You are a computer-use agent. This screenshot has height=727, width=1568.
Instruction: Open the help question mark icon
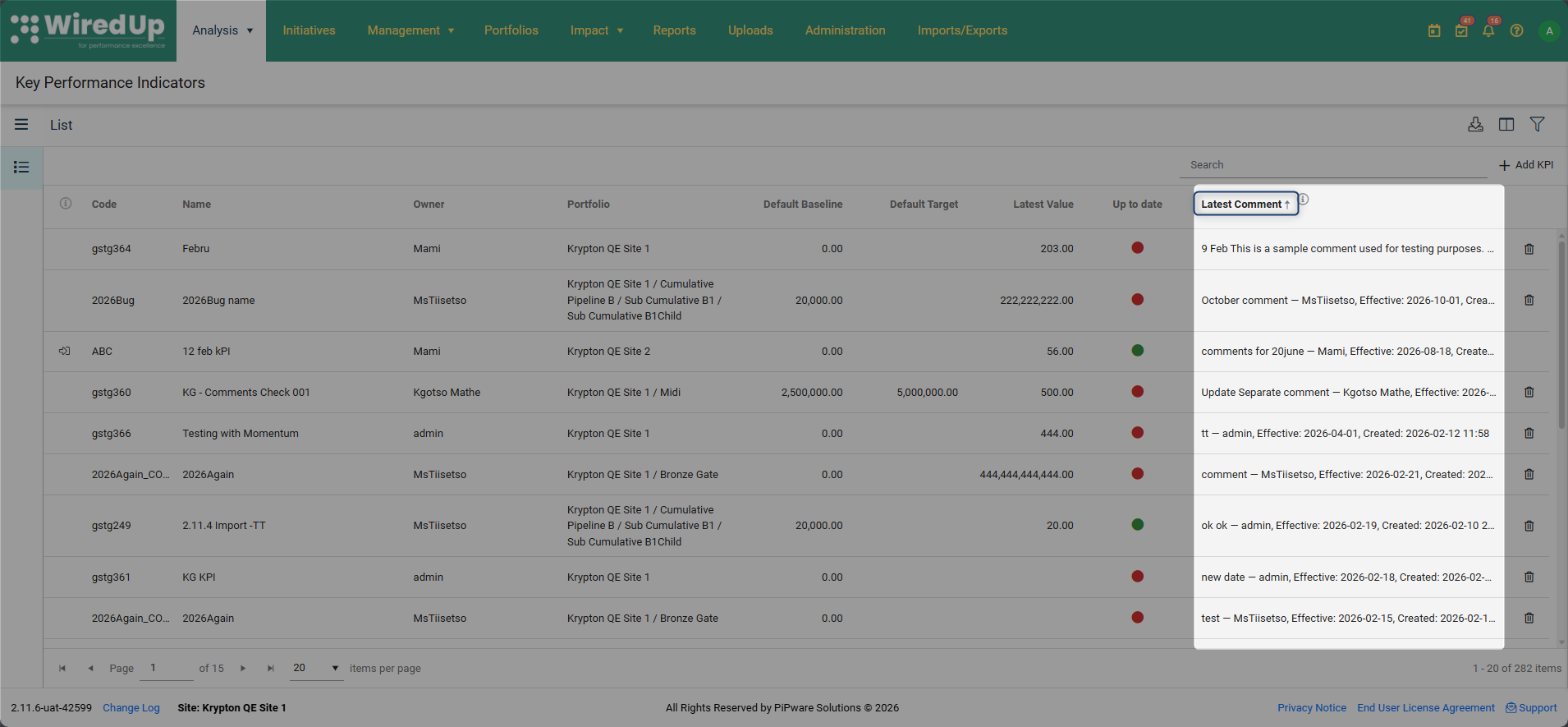(x=1516, y=30)
